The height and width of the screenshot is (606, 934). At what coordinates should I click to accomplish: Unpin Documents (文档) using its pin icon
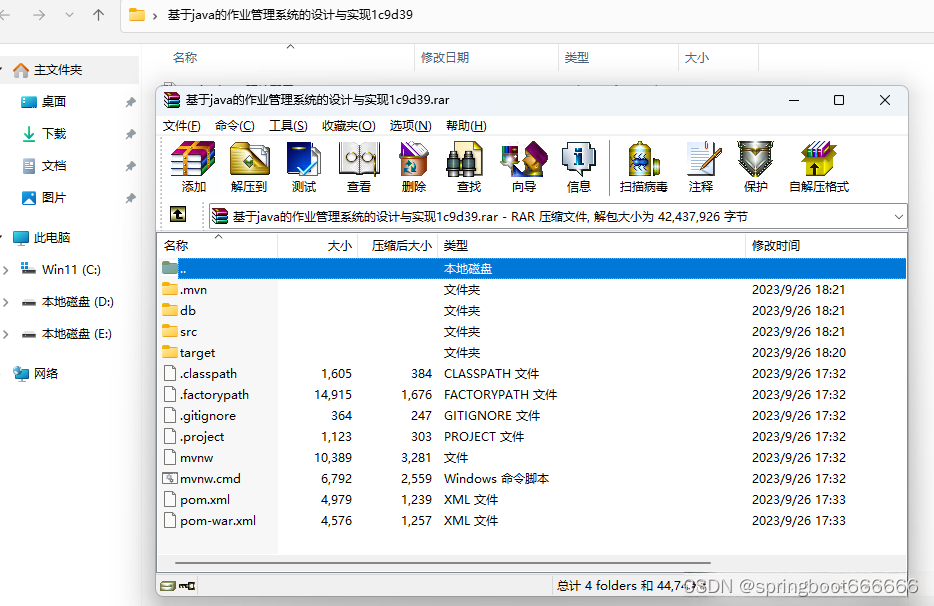[x=130, y=166]
